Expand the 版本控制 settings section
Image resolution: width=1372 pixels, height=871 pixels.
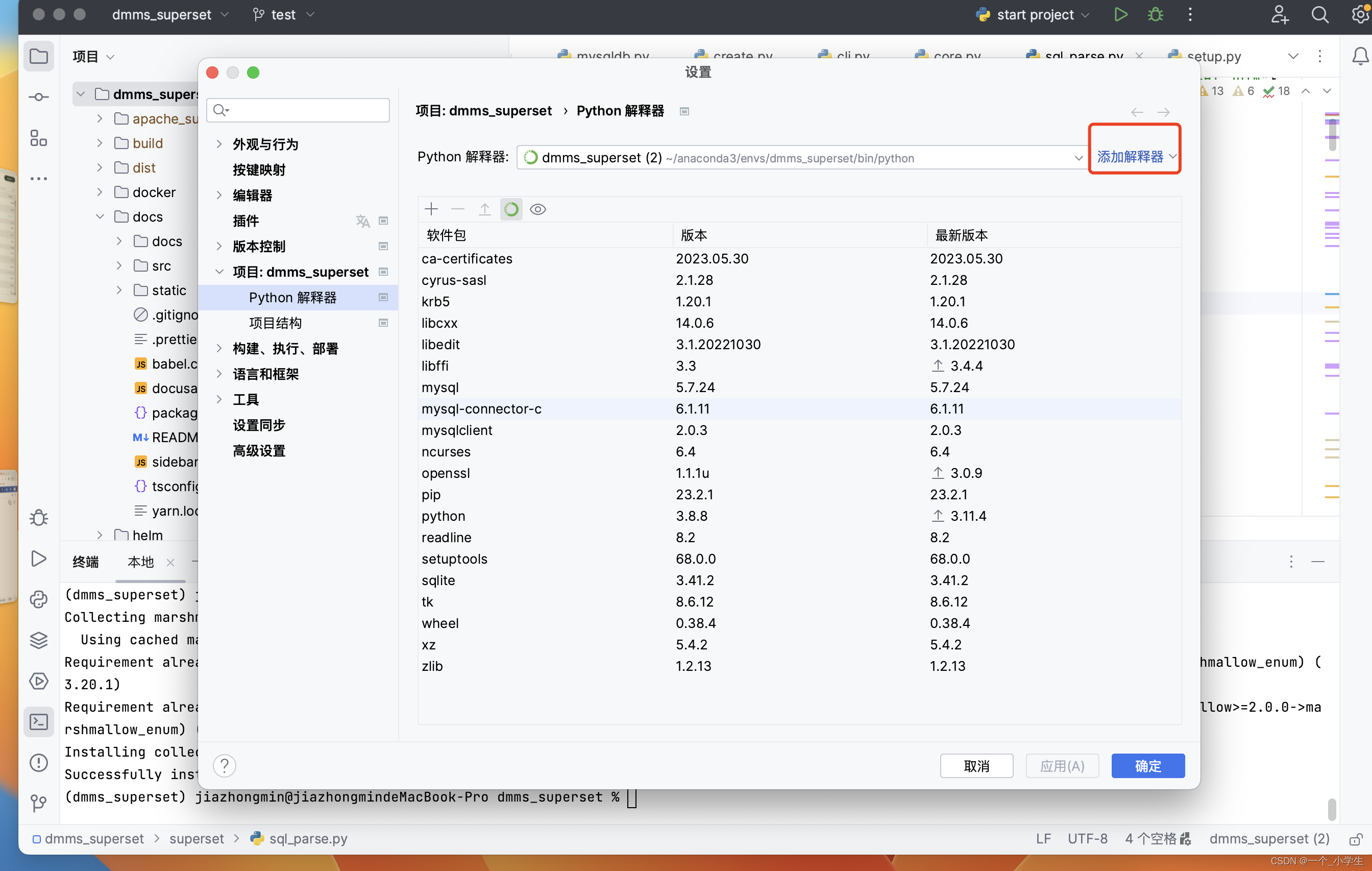pos(219,246)
